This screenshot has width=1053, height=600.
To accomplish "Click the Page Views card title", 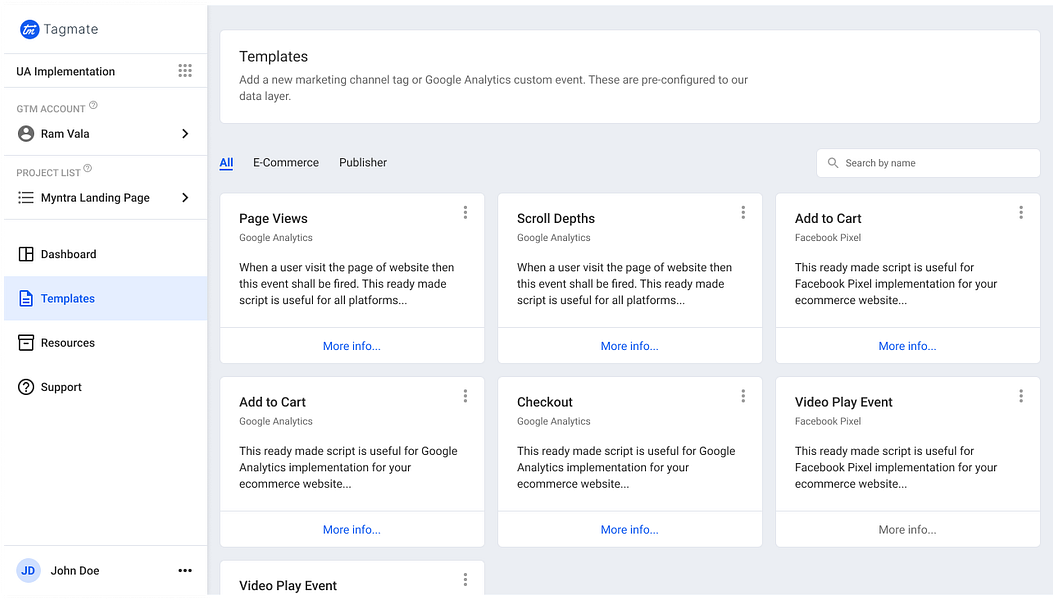I will tap(273, 218).
